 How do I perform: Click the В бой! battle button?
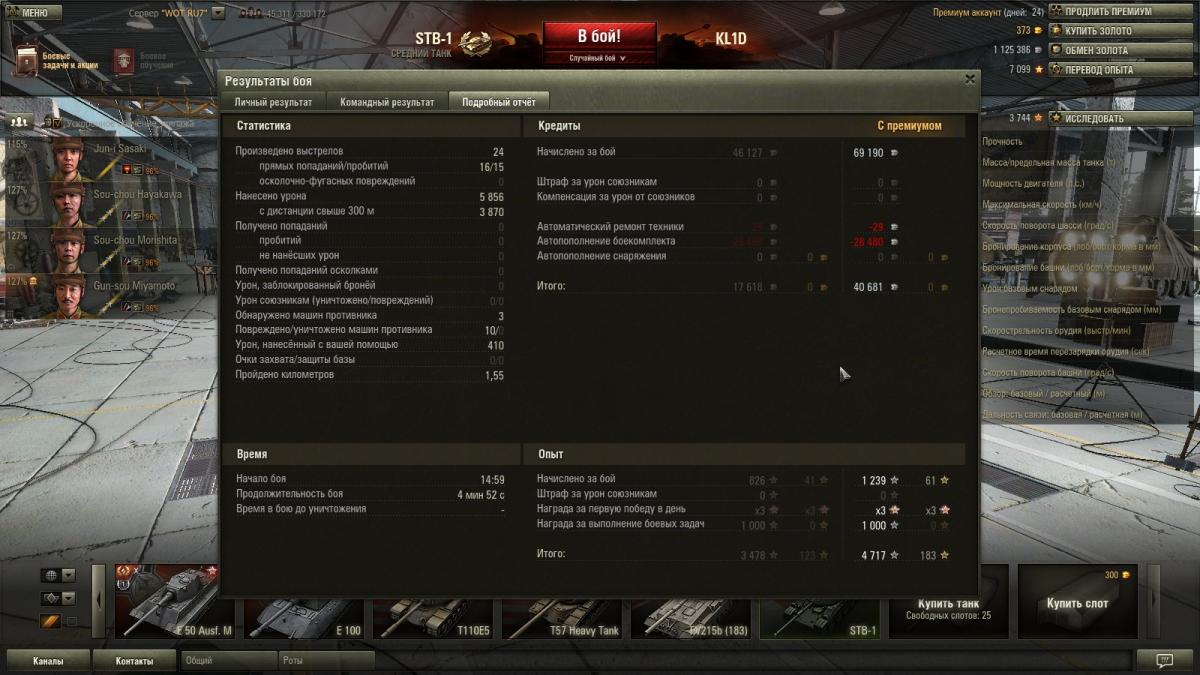(x=599, y=36)
